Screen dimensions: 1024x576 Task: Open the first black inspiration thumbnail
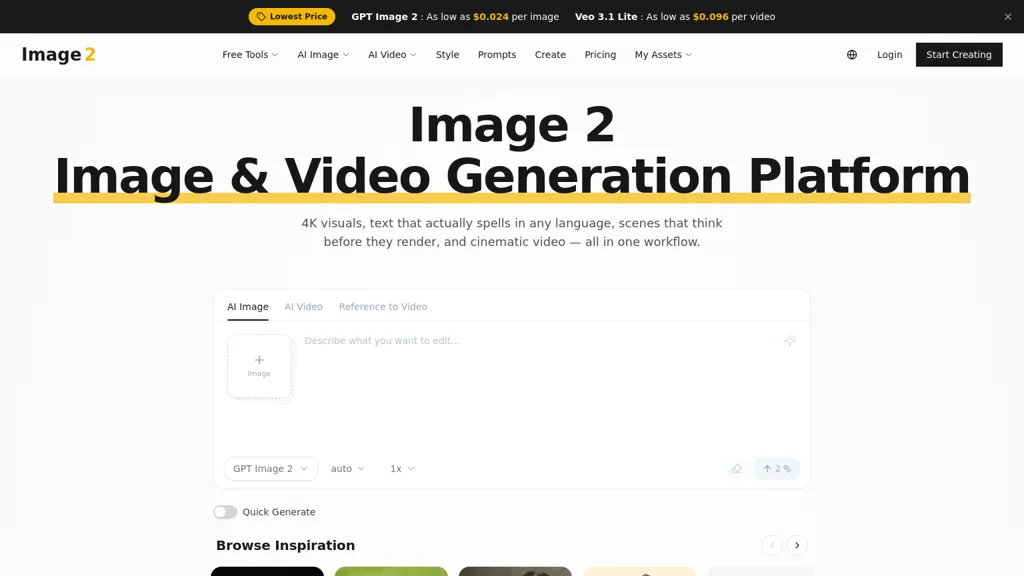pyautogui.click(x=267, y=571)
